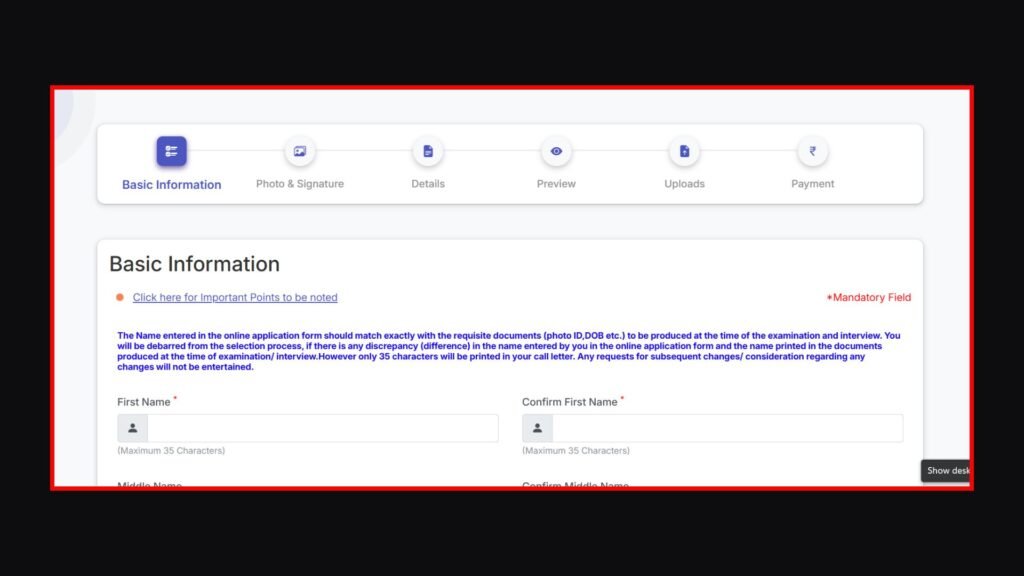The image size is (1024, 576).
Task: Open the Important Points to be noted link
Action: (235, 298)
